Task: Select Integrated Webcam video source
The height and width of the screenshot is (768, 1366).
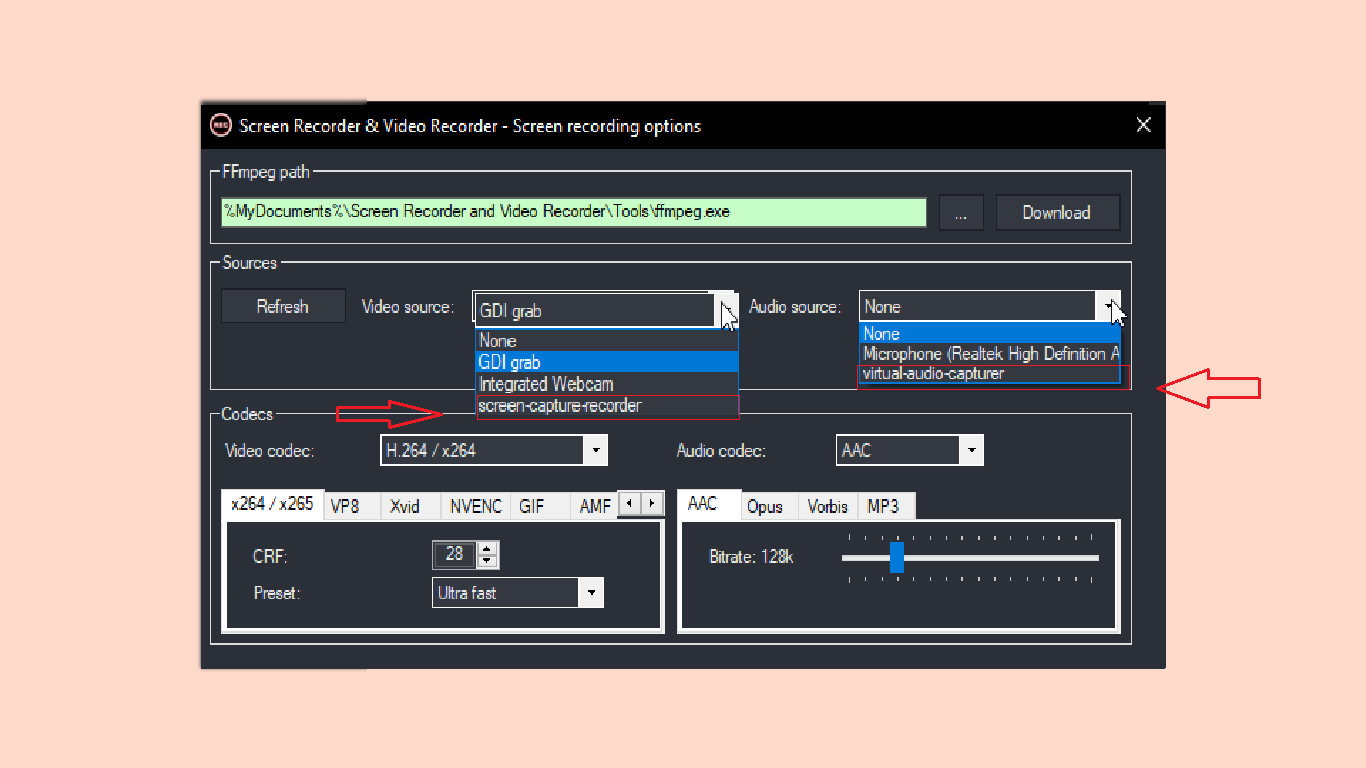Action: pos(607,384)
